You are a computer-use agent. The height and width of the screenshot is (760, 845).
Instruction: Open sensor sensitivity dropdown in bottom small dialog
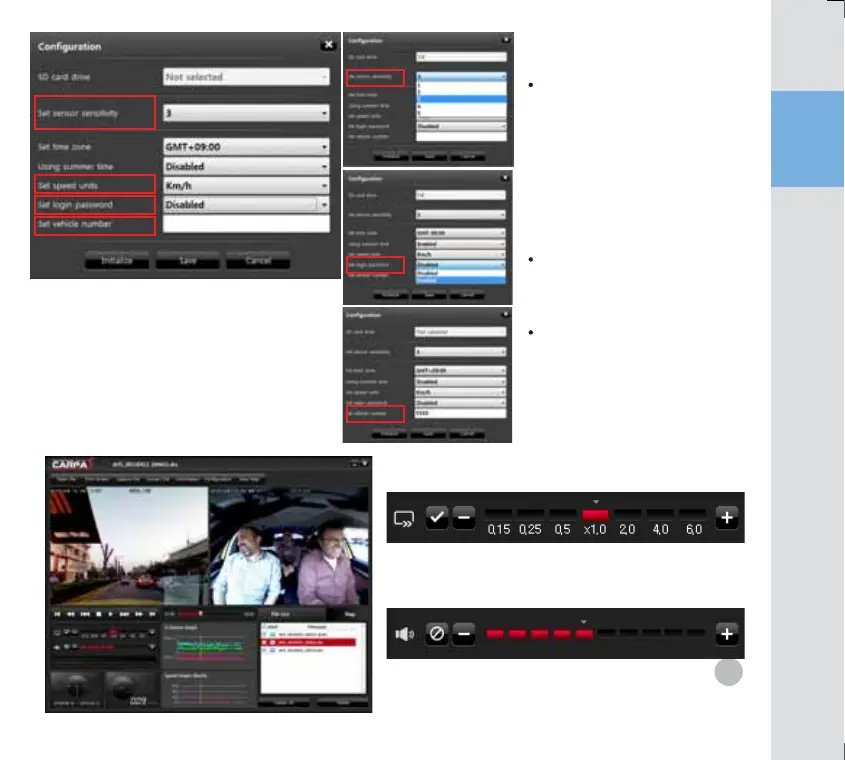pos(460,352)
